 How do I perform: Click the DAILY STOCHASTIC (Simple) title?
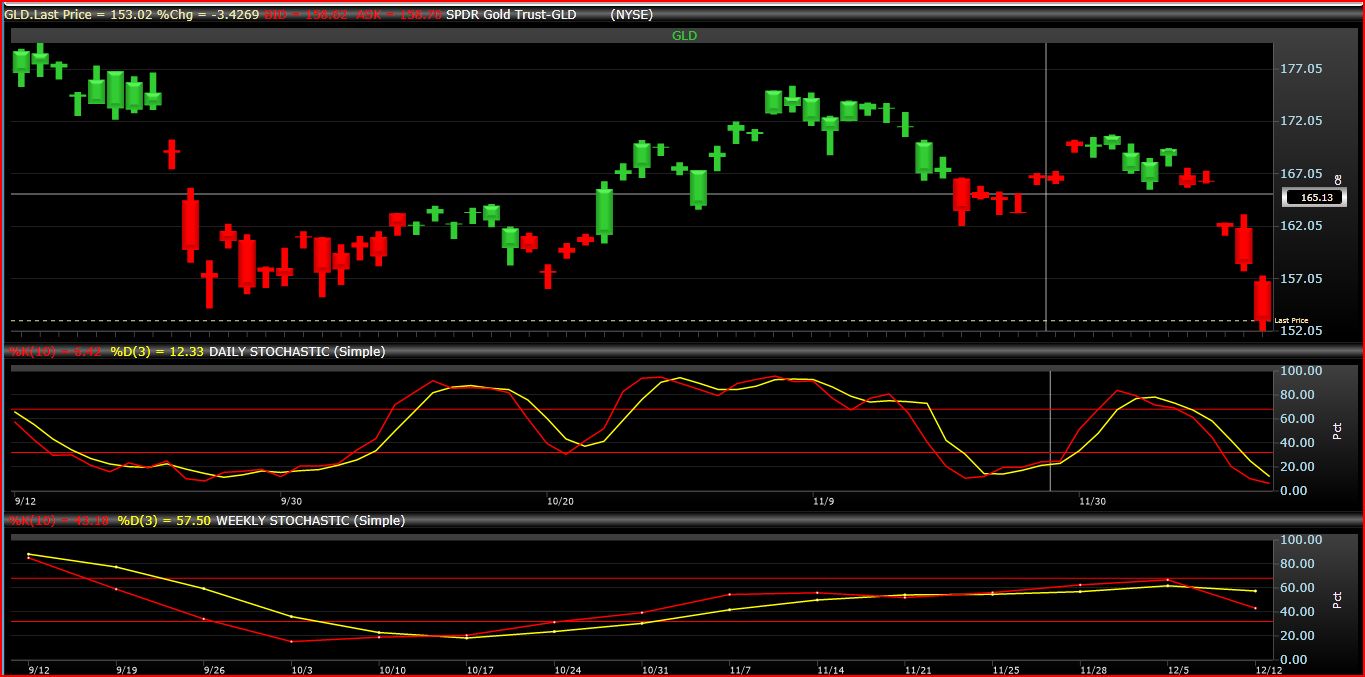point(297,352)
